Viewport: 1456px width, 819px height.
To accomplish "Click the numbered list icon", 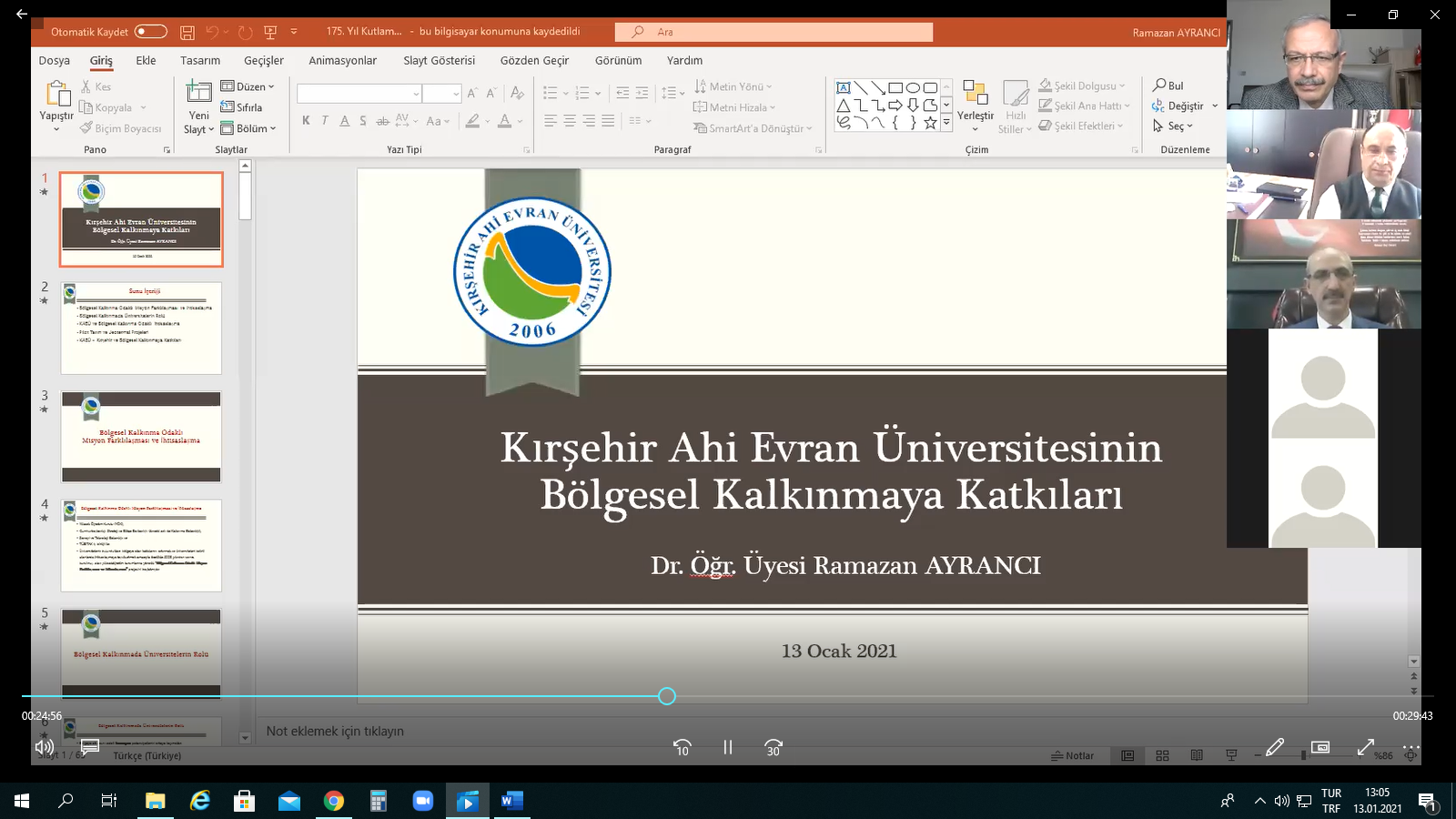I will click(582, 93).
